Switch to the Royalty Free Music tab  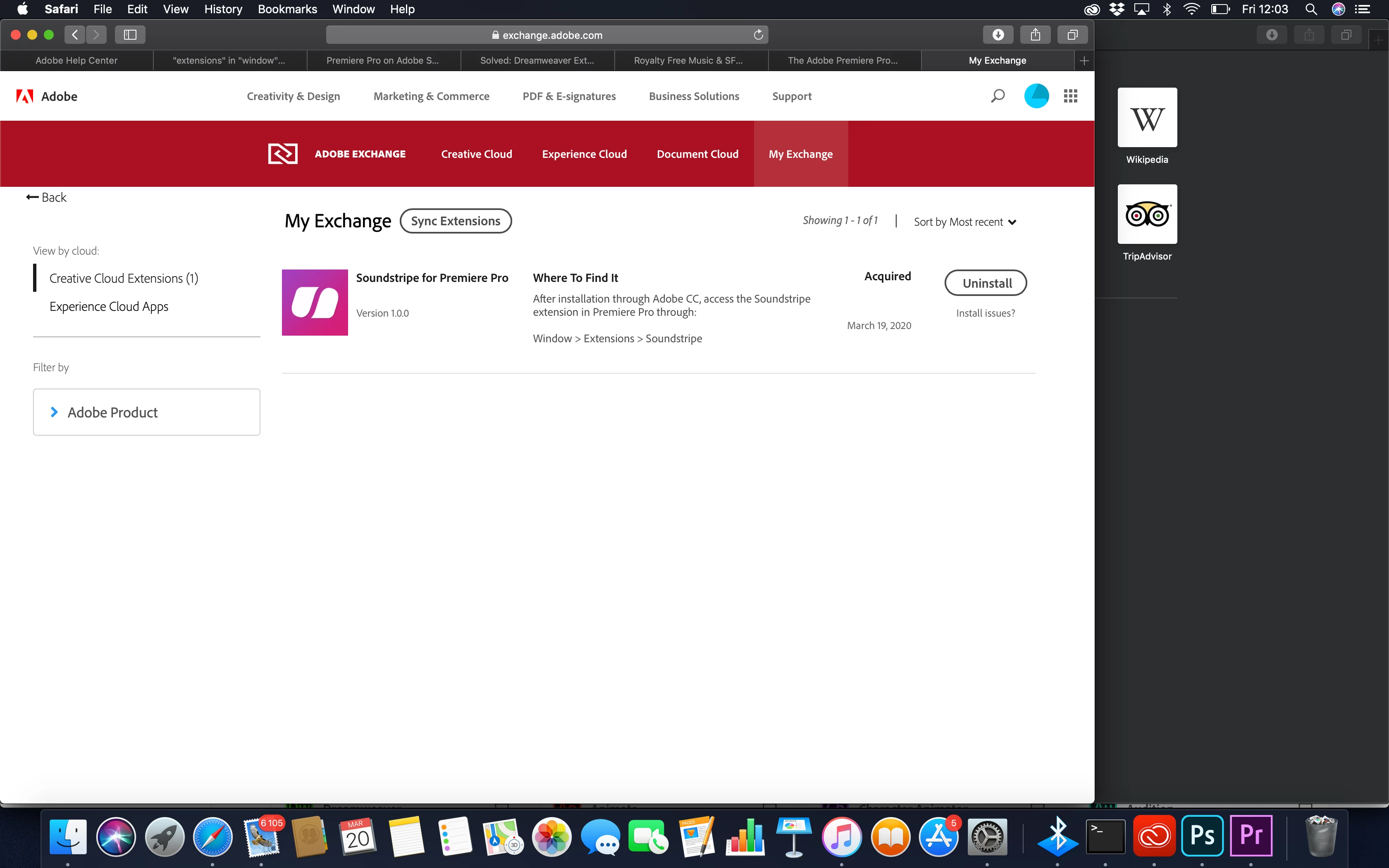click(687, 60)
